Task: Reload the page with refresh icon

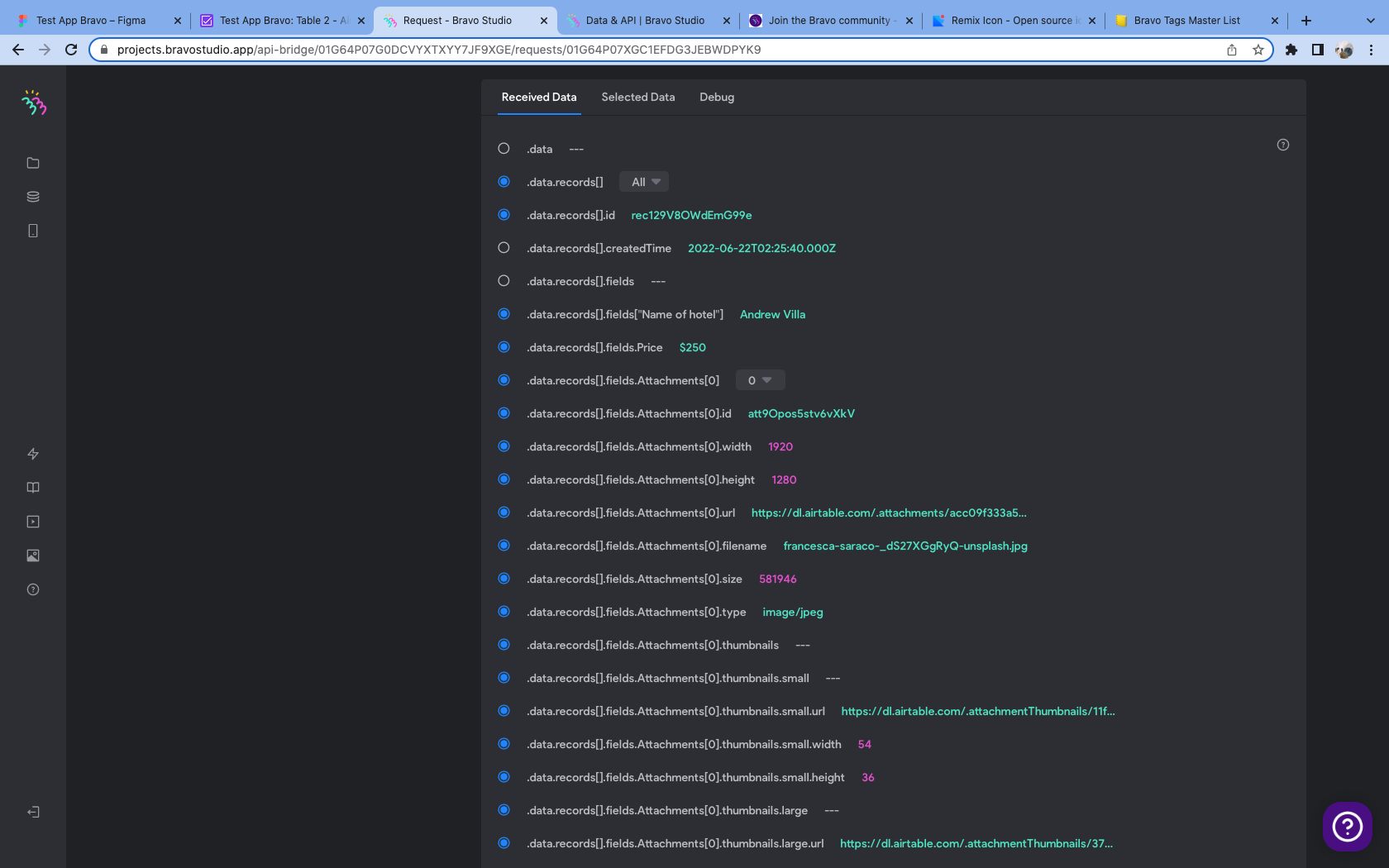Action: pyautogui.click(x=71, y=50)
